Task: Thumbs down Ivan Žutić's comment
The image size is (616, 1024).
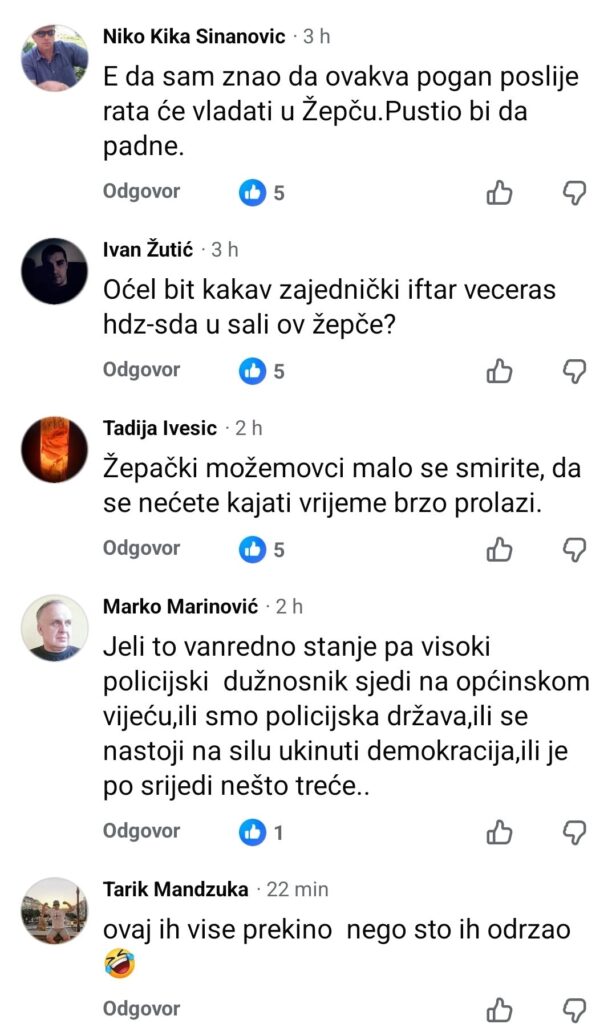Action: point(575,371)
